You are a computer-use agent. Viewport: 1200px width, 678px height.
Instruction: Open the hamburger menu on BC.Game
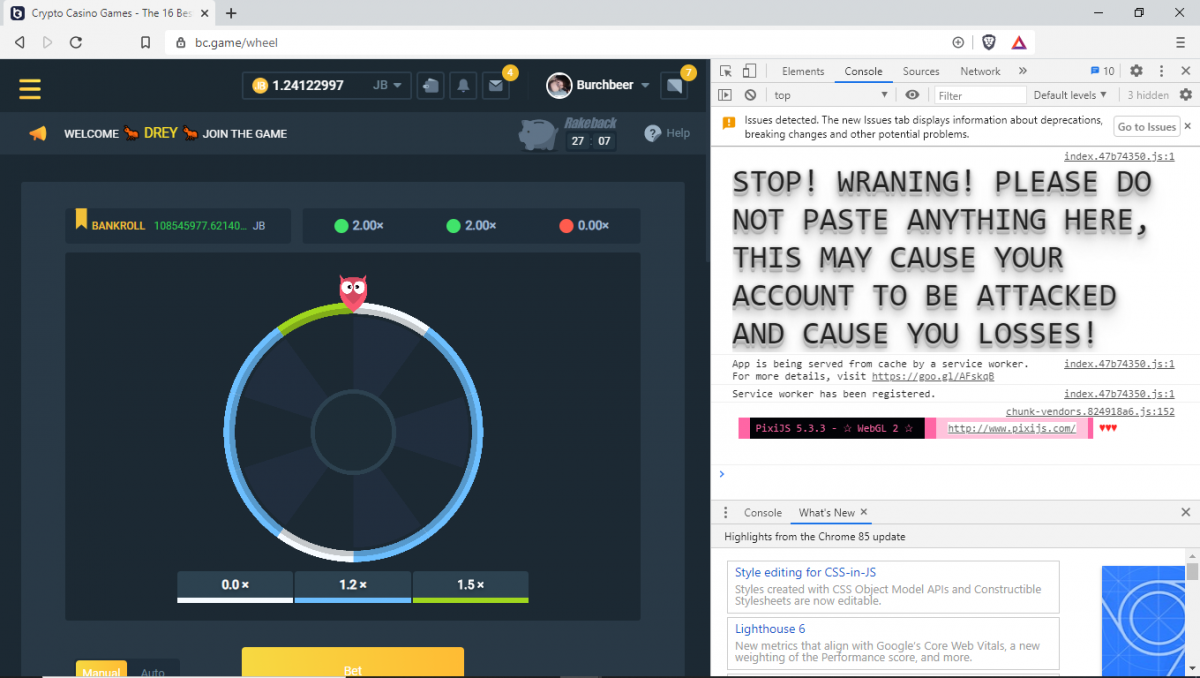point(30,88)
